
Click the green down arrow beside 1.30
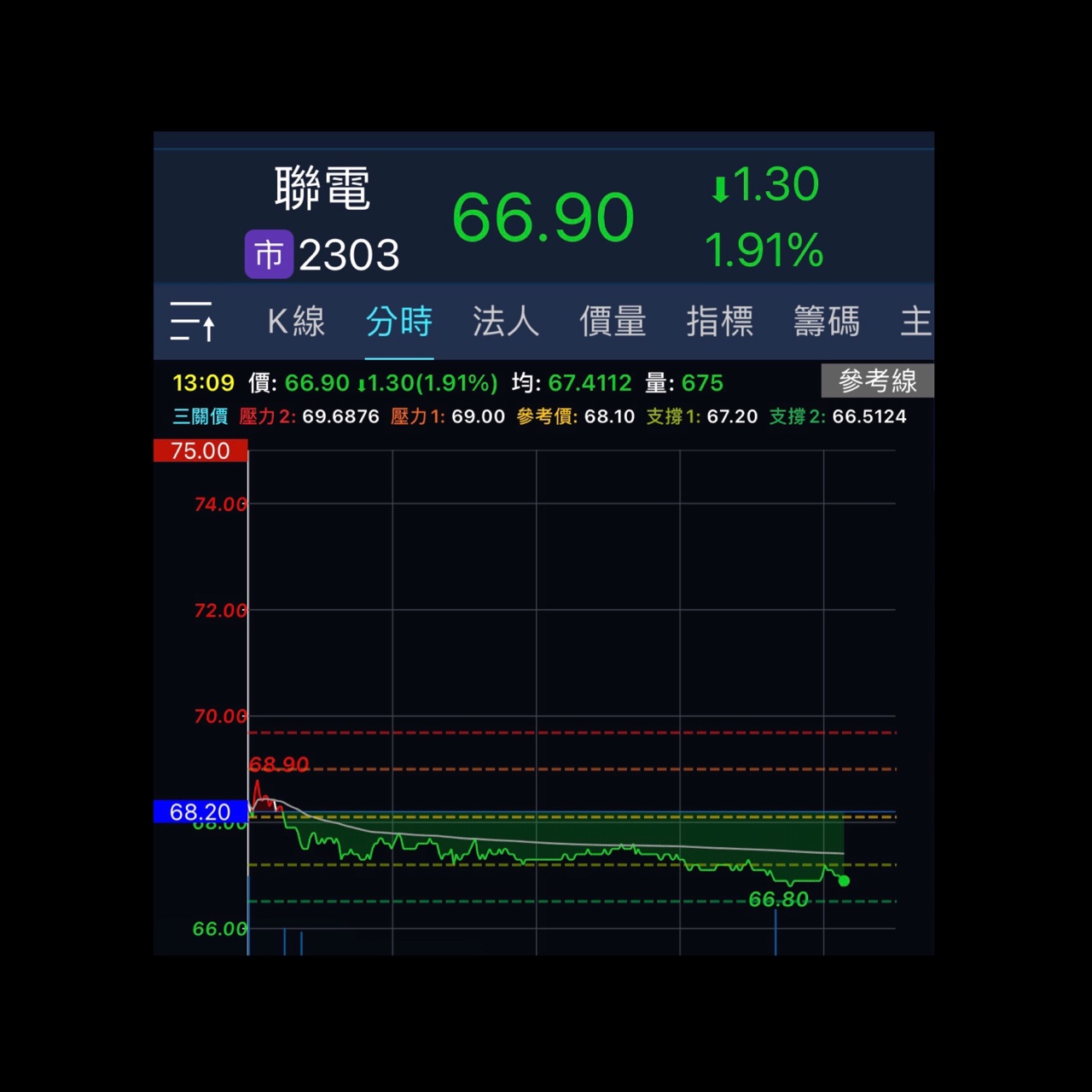[720, 188]
